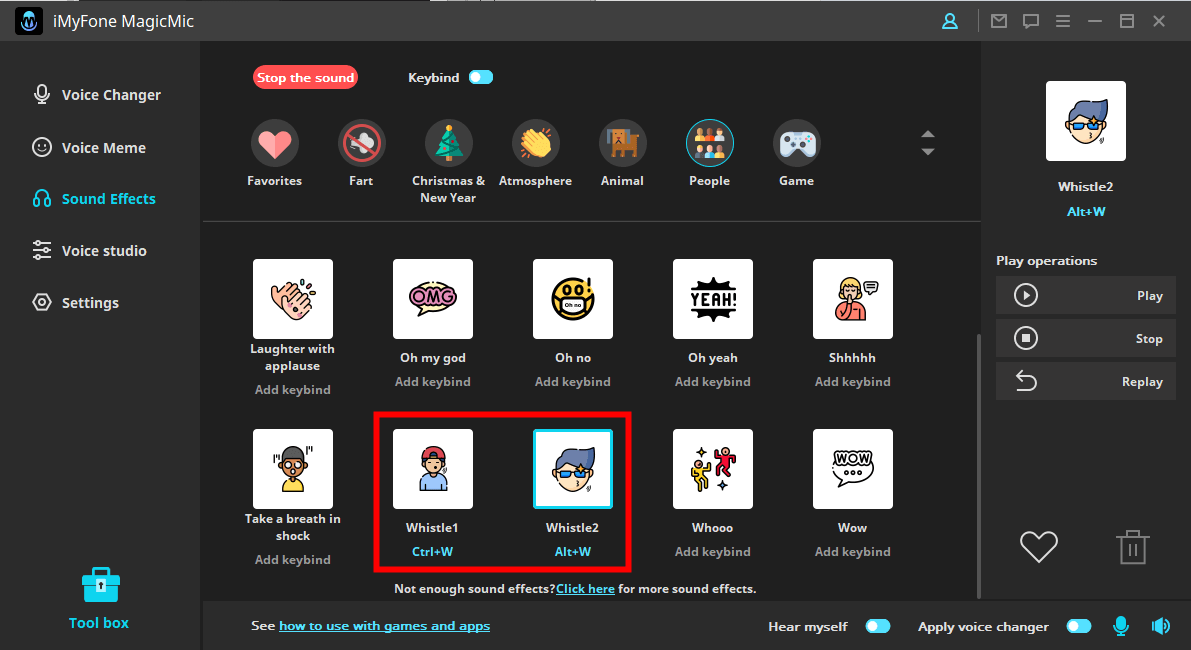
Task: Play Laughter with applause sound
Action: 292,299
